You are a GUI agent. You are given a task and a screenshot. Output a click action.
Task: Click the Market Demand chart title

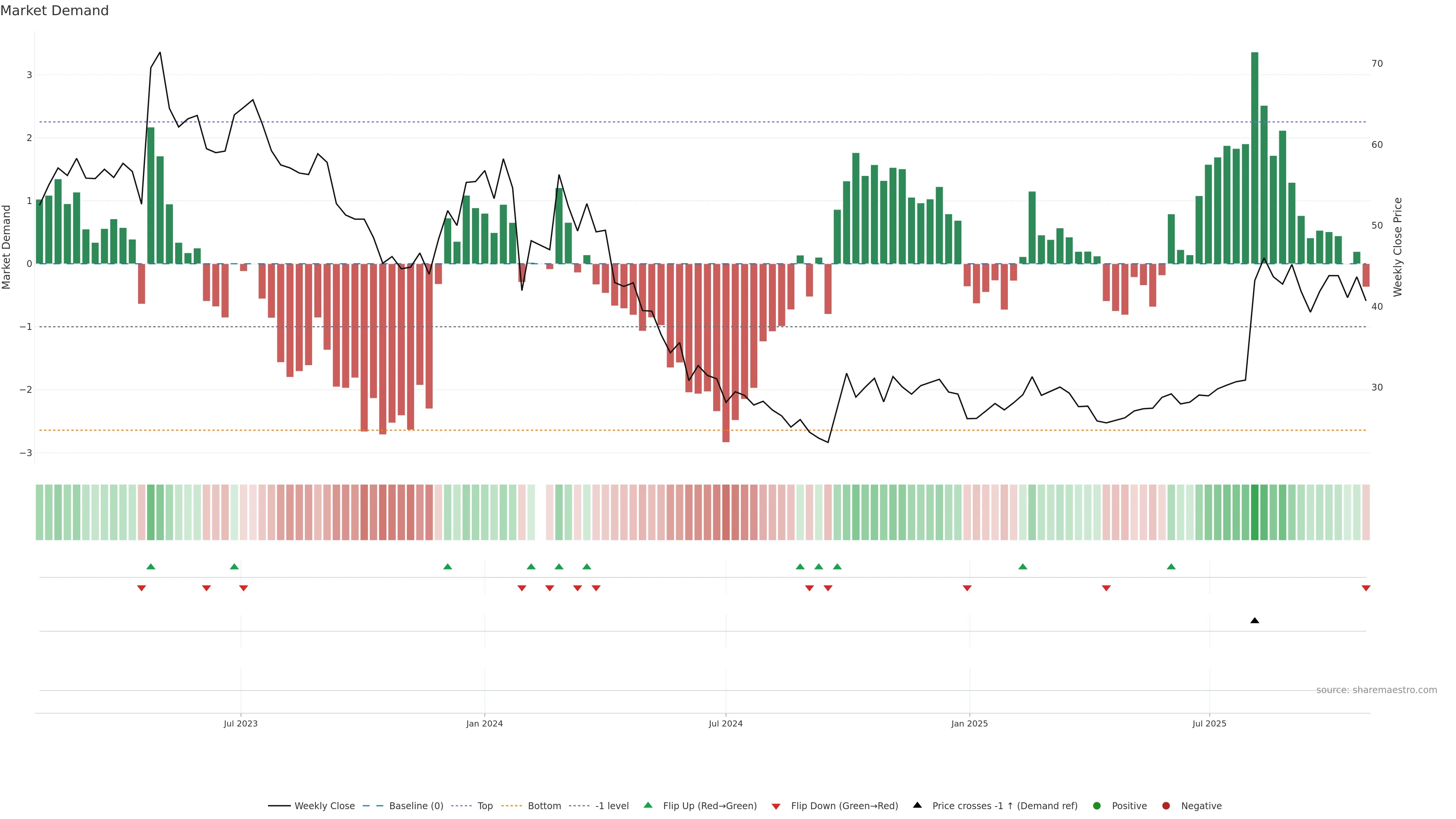(54, 11)
